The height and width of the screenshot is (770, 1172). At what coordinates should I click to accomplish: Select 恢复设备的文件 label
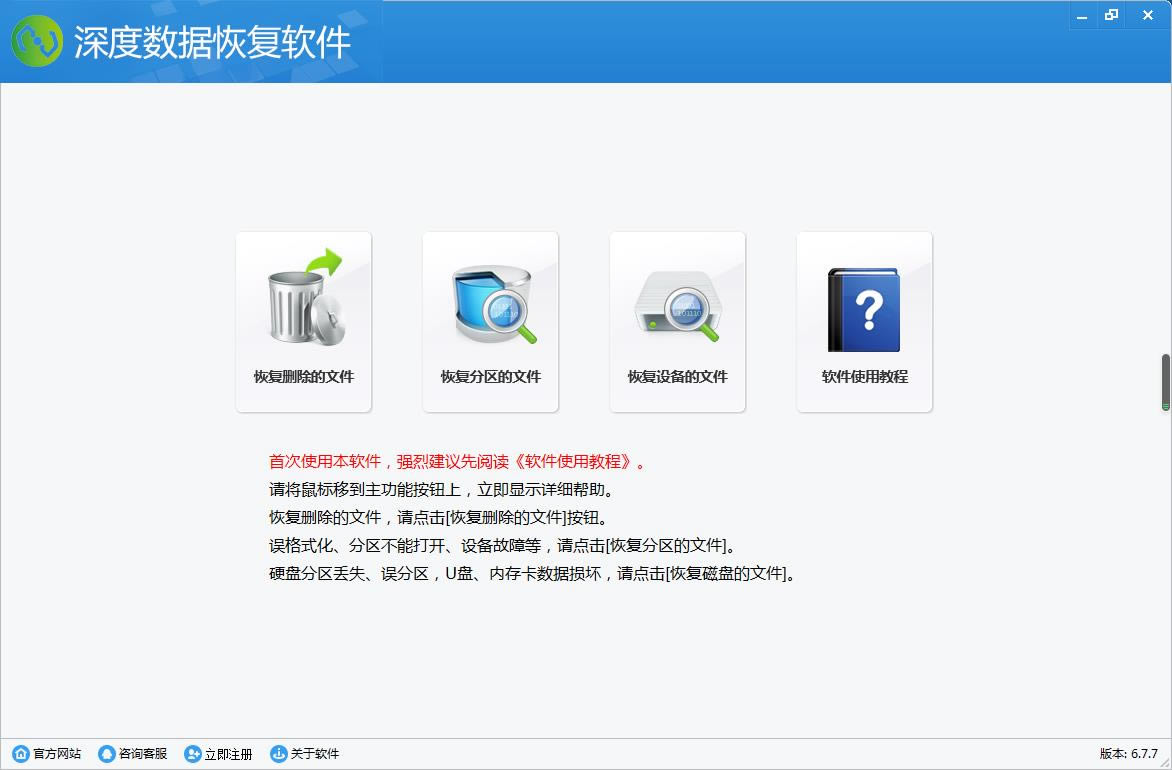677,377
